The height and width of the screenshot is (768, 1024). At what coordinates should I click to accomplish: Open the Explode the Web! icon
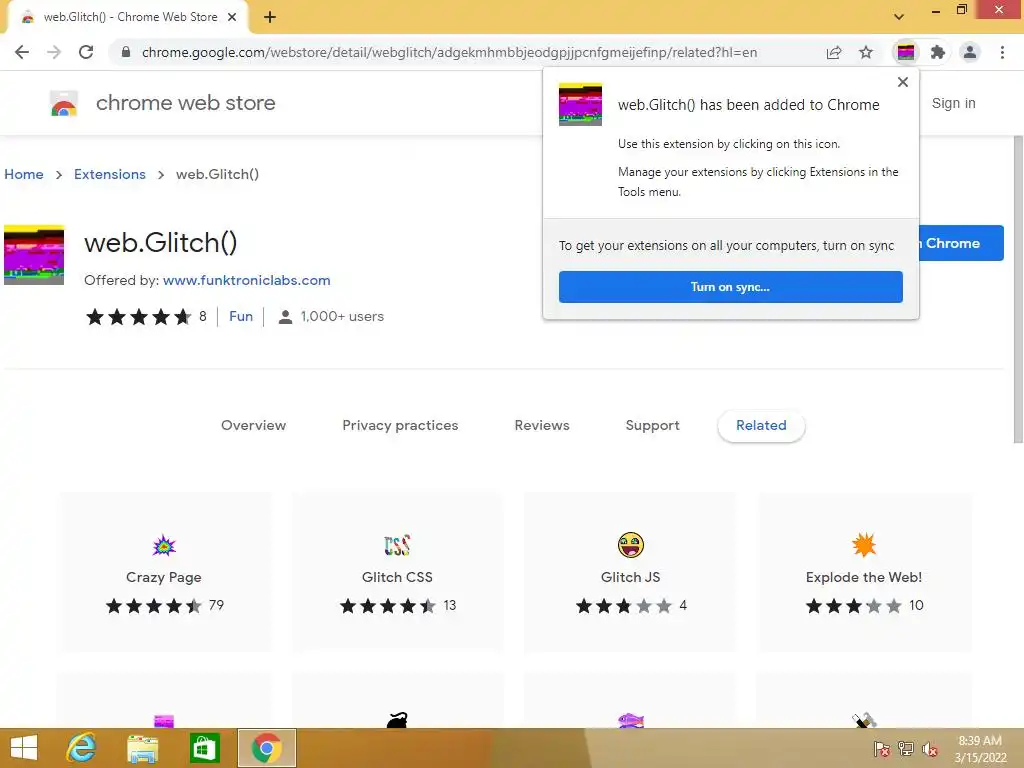[x=864, y=545]
